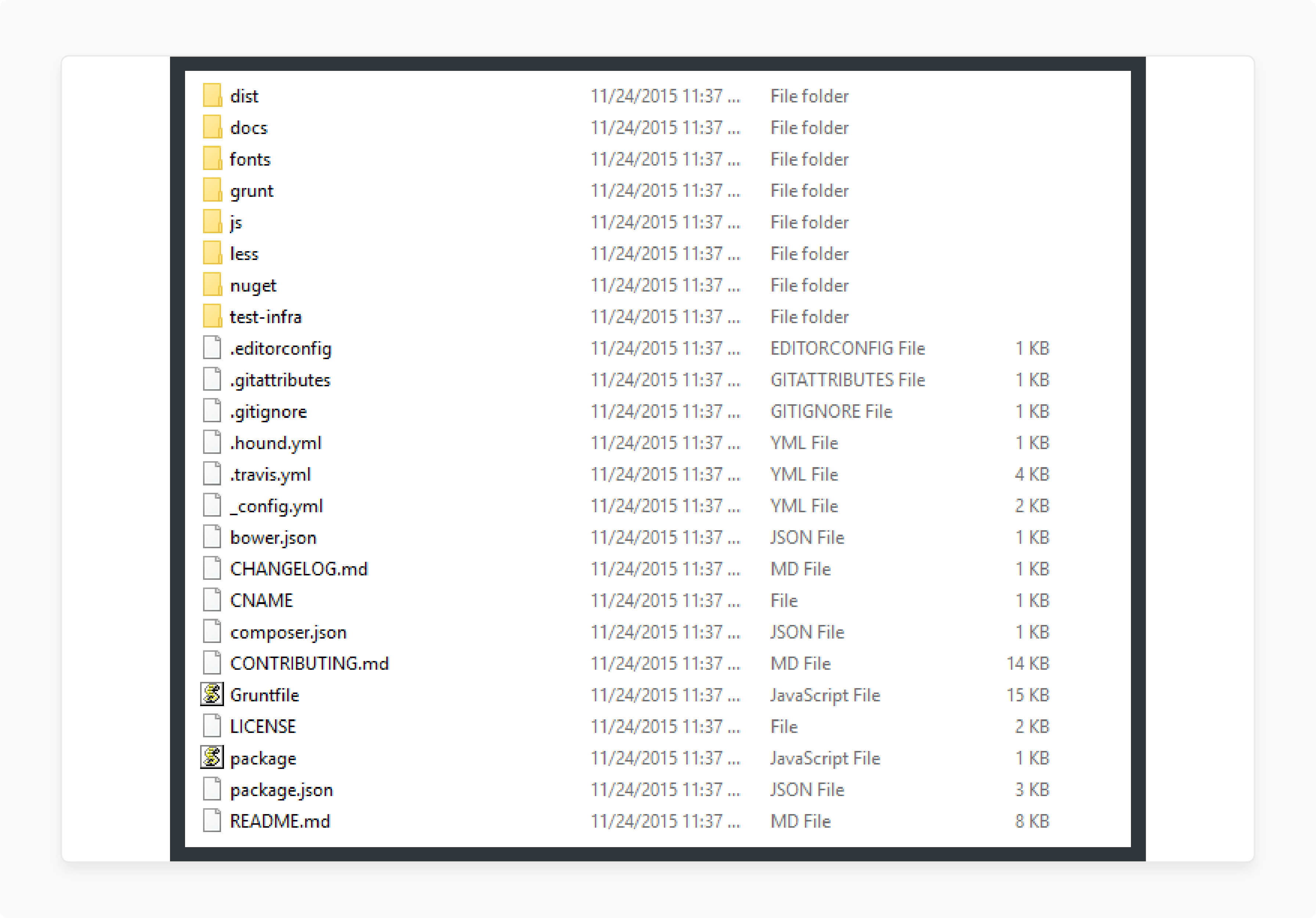The width and height of the screenshot is (1316, 918).
Task: Select the LICENSE file name
Action: [x=263, y=726]
